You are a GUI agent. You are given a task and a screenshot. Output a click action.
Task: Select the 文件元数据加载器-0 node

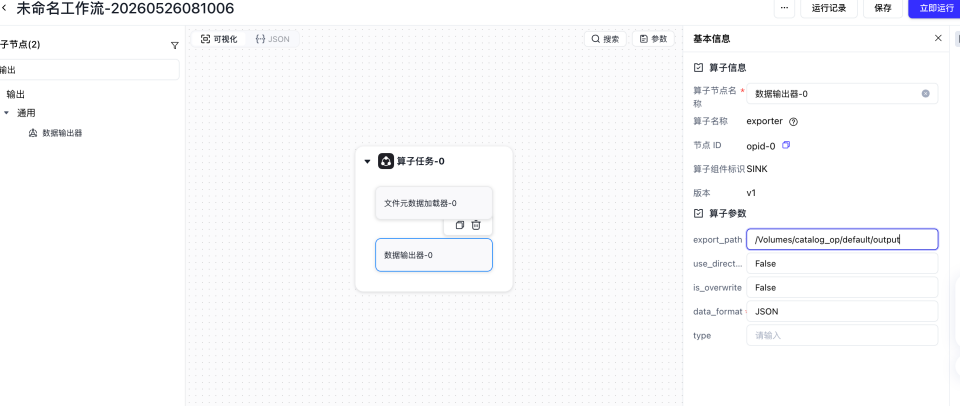(433, 203)
